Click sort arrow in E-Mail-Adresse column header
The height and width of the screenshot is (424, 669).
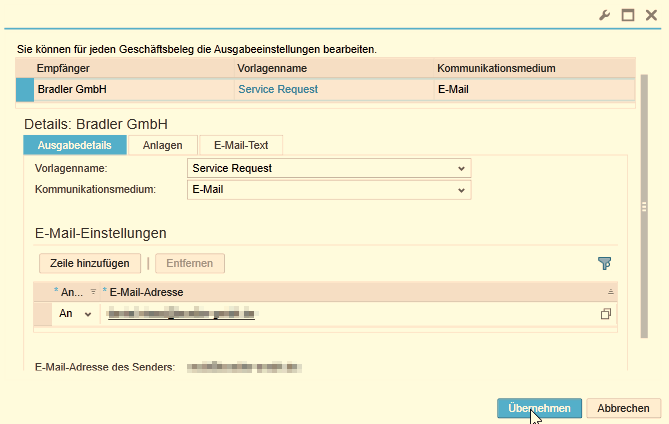(610, 291)
